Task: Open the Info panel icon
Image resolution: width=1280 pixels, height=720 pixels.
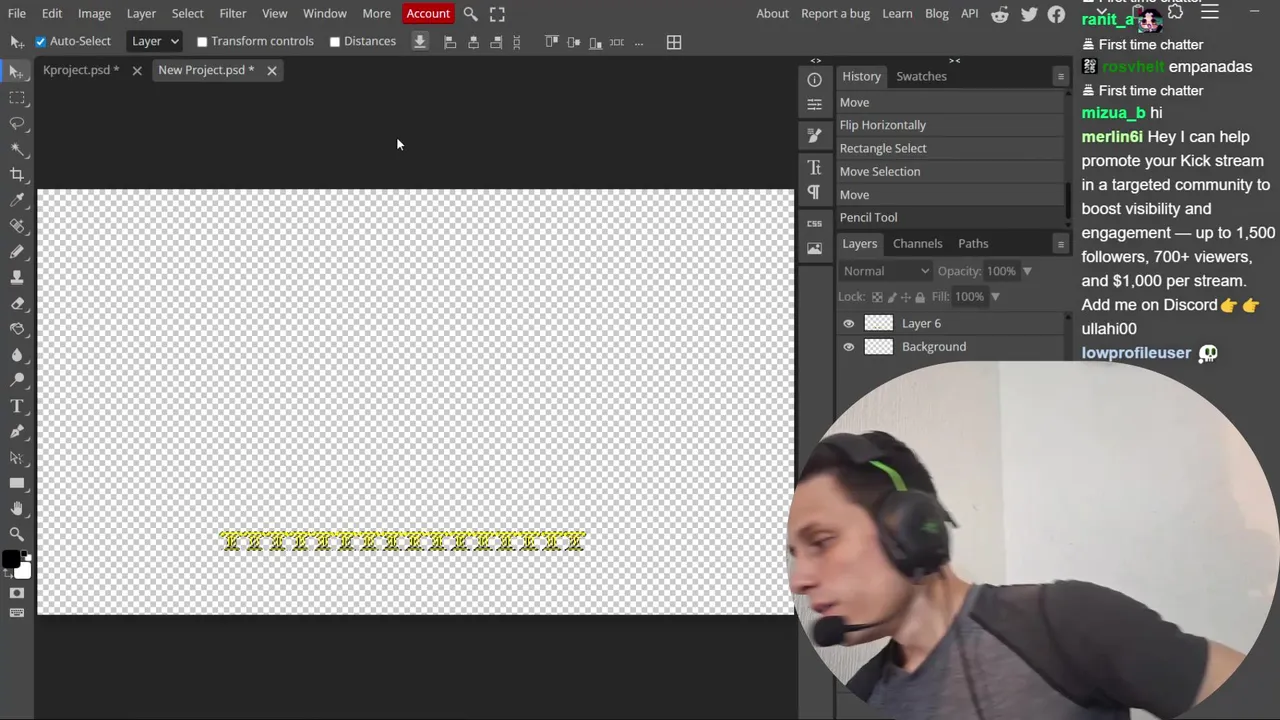Action: pyautogui.click(x=815, y=80)
